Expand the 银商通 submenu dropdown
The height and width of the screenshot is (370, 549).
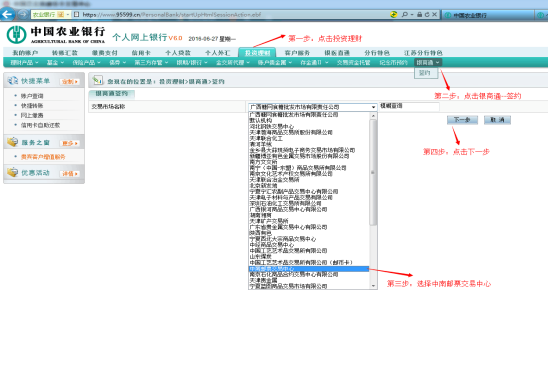point(428,62)
